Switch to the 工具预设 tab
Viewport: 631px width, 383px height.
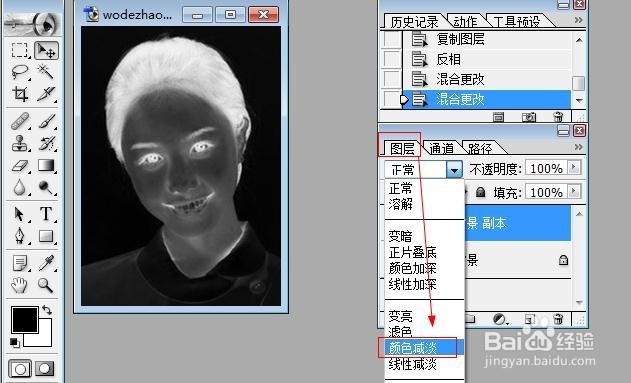[x=517, y=22]
